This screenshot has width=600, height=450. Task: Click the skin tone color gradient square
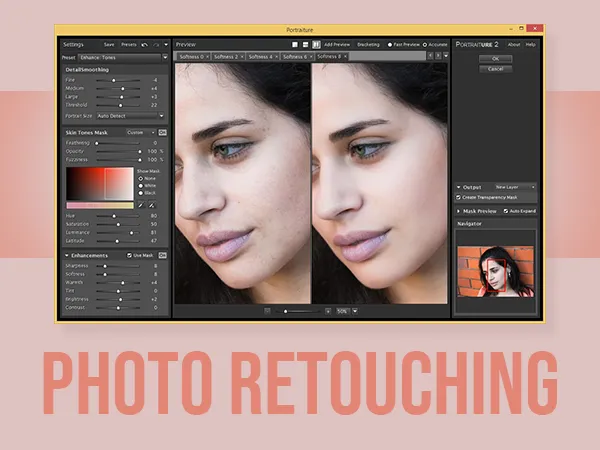tap(100, 184)
